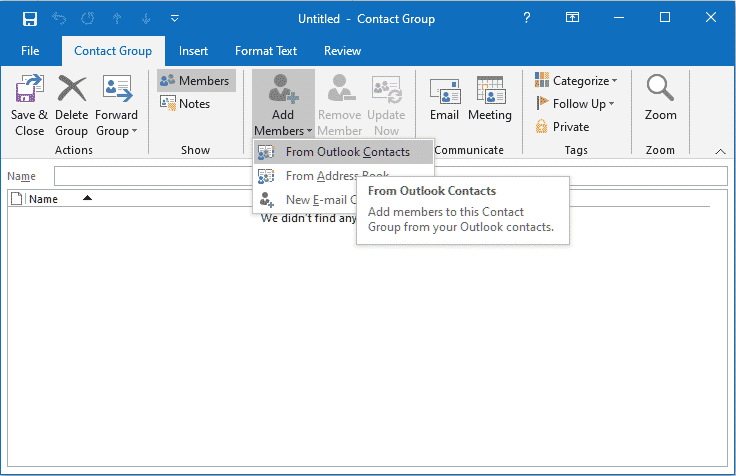Click the Undo arrow in title bar

click(59, 18)
